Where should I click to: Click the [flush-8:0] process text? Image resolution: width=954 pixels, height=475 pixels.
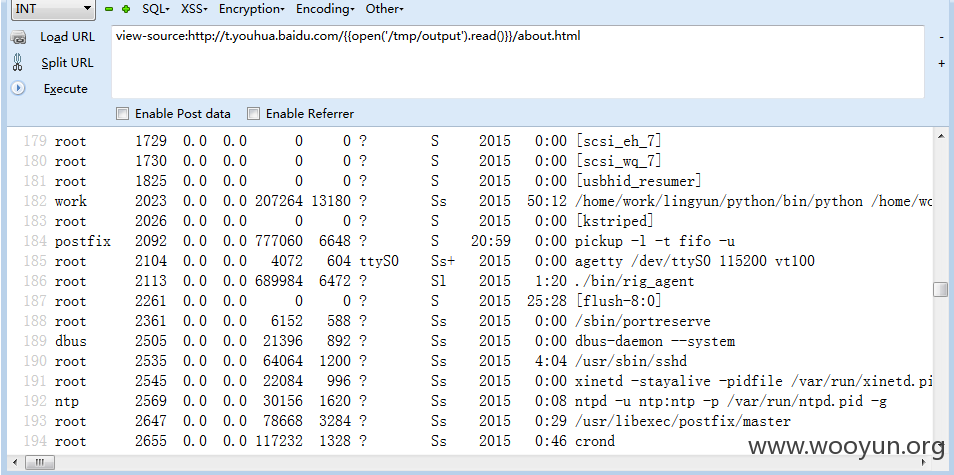click(x=618, y=302)
